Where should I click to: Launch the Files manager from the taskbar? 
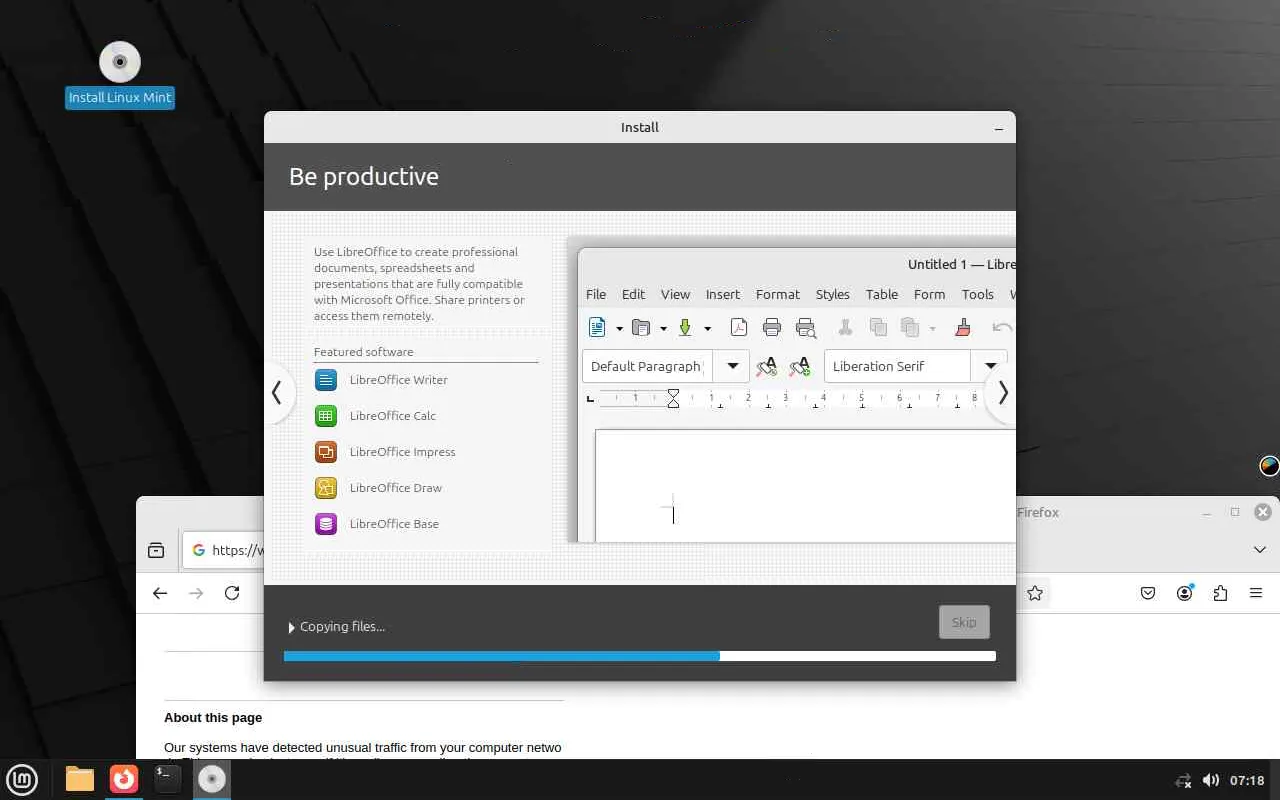(80, 779)
